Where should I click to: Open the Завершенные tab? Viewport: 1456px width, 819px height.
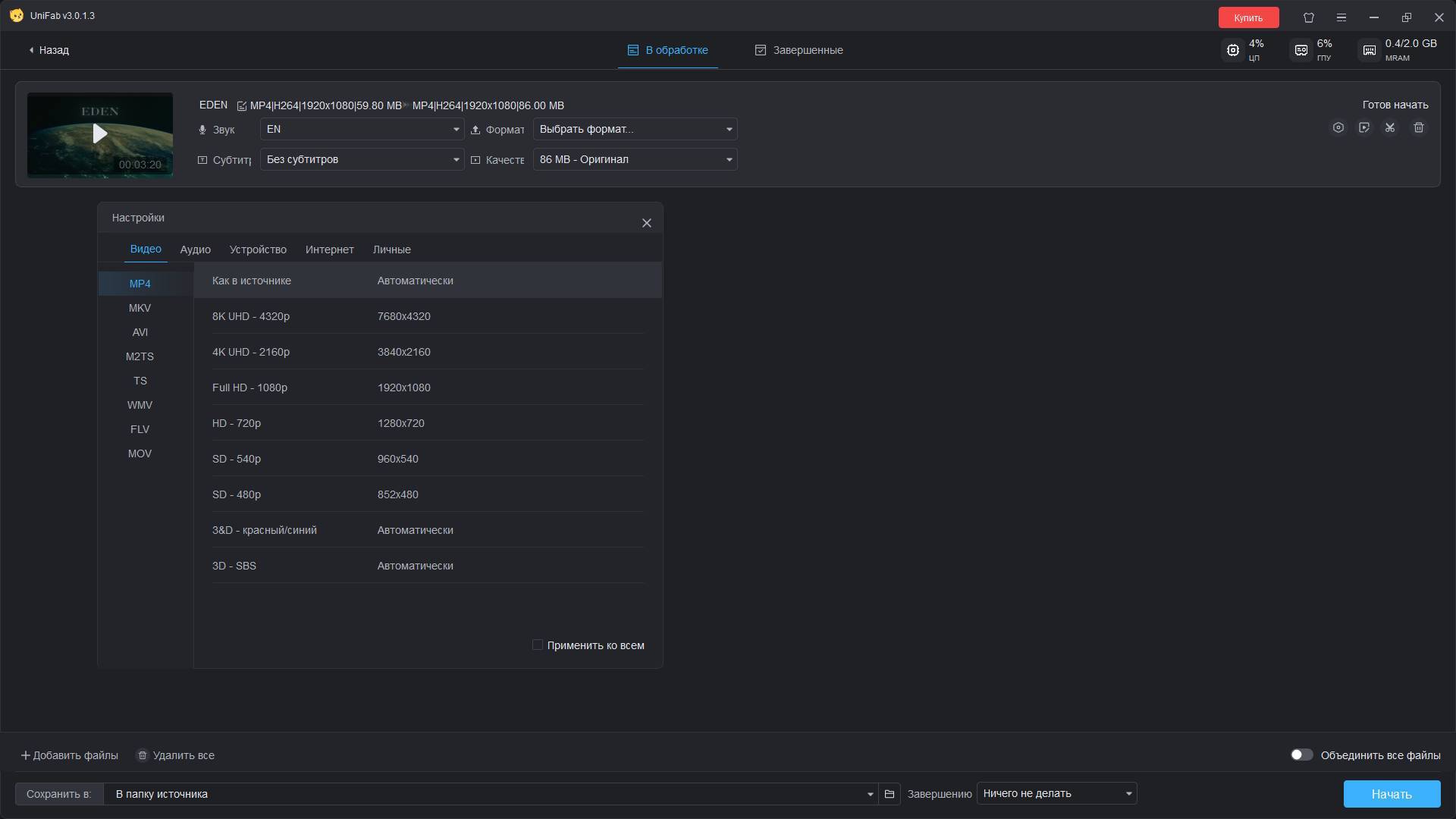click(799, 50)
